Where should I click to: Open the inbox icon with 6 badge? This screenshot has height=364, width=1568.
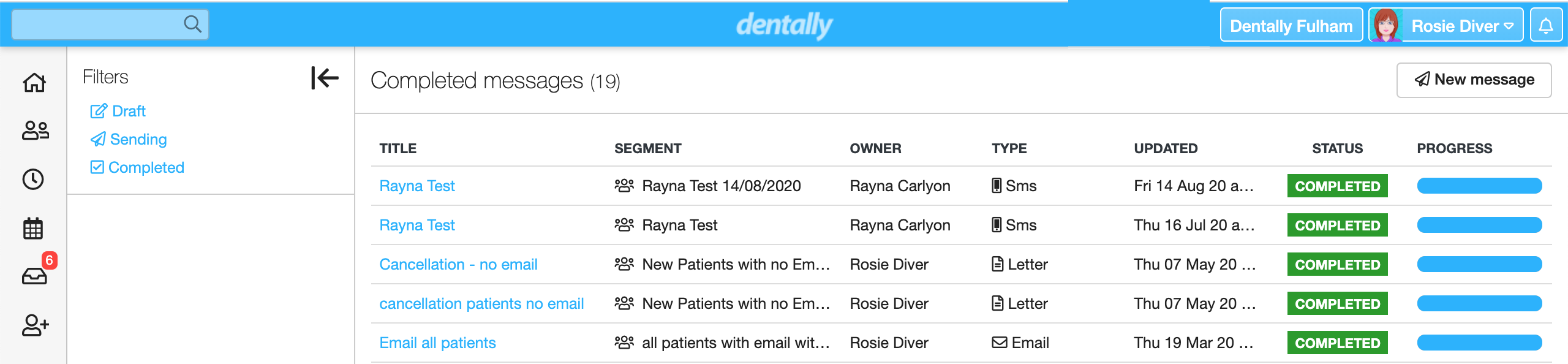click(x=35, y=276)
